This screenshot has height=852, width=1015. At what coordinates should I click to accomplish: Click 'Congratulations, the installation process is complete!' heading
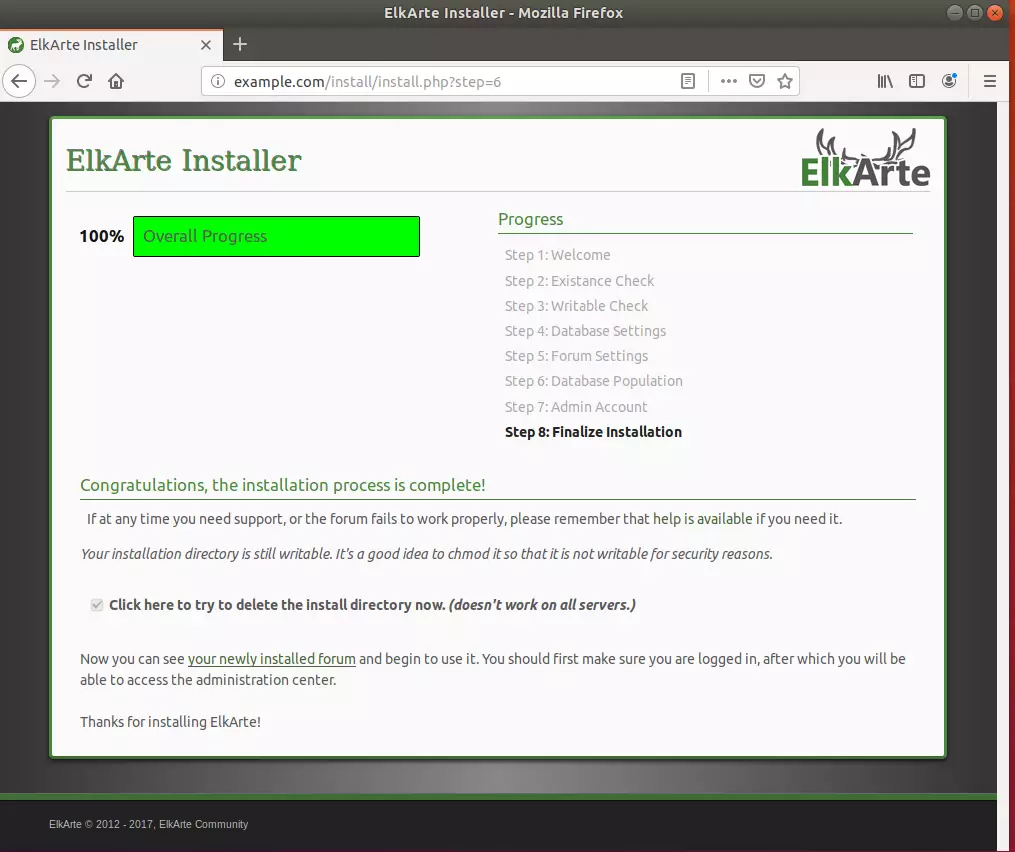point(283,486)
